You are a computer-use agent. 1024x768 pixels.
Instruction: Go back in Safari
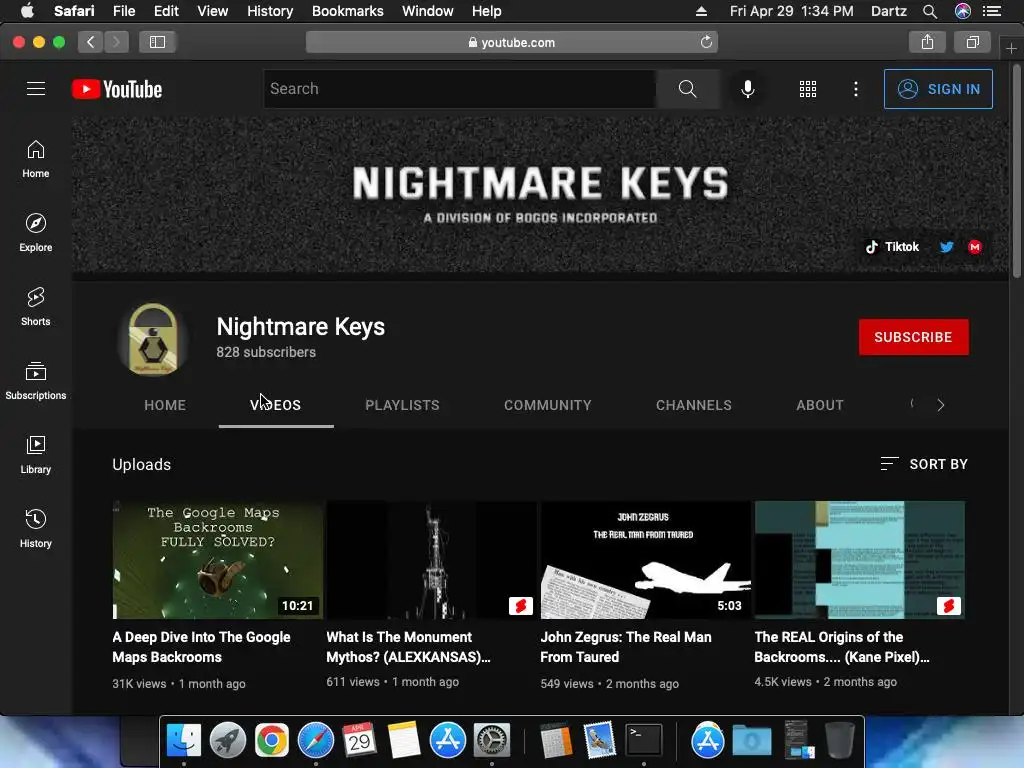point(91,42)
